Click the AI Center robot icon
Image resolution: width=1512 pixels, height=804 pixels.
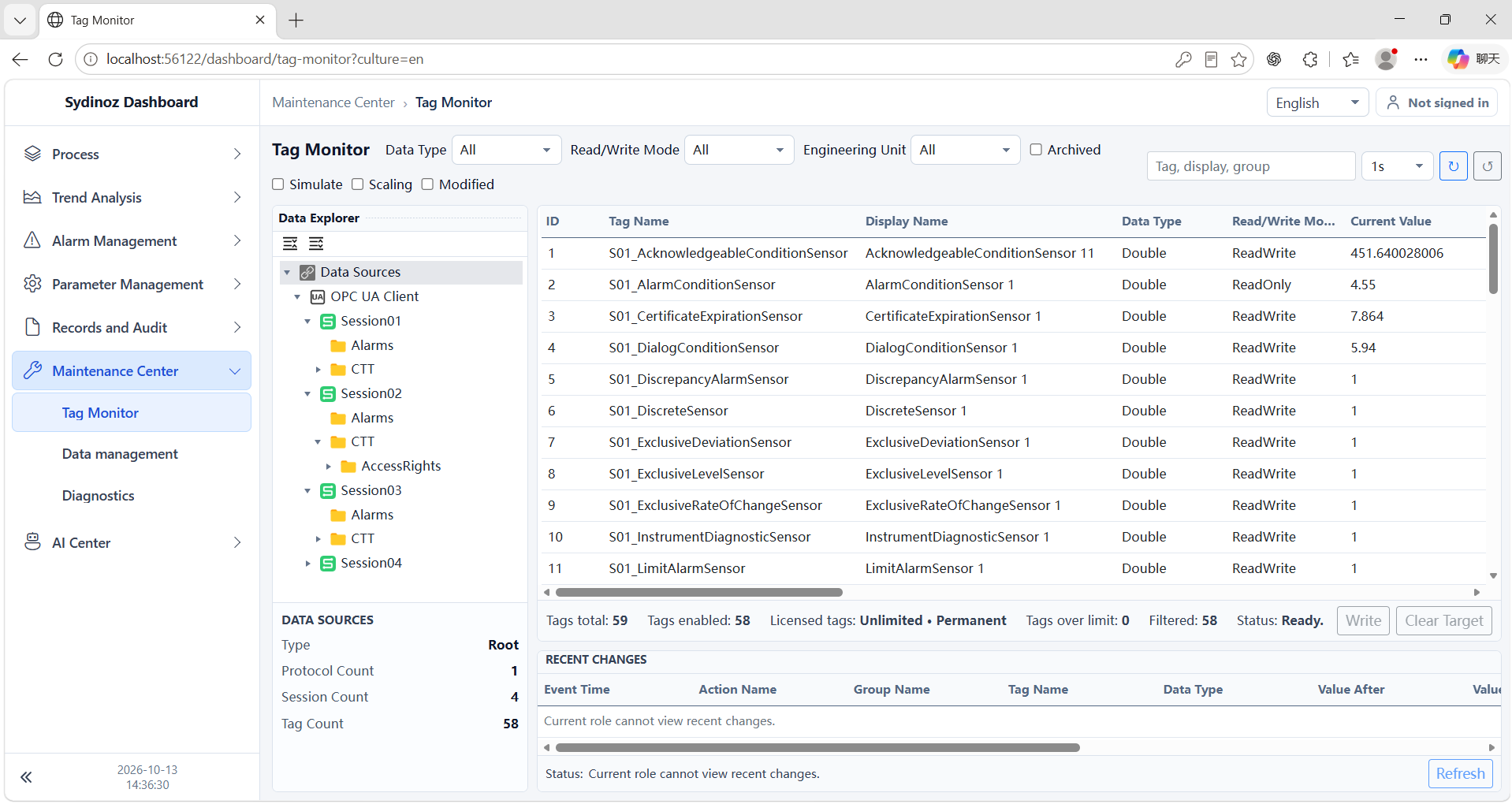pos(32,542)
